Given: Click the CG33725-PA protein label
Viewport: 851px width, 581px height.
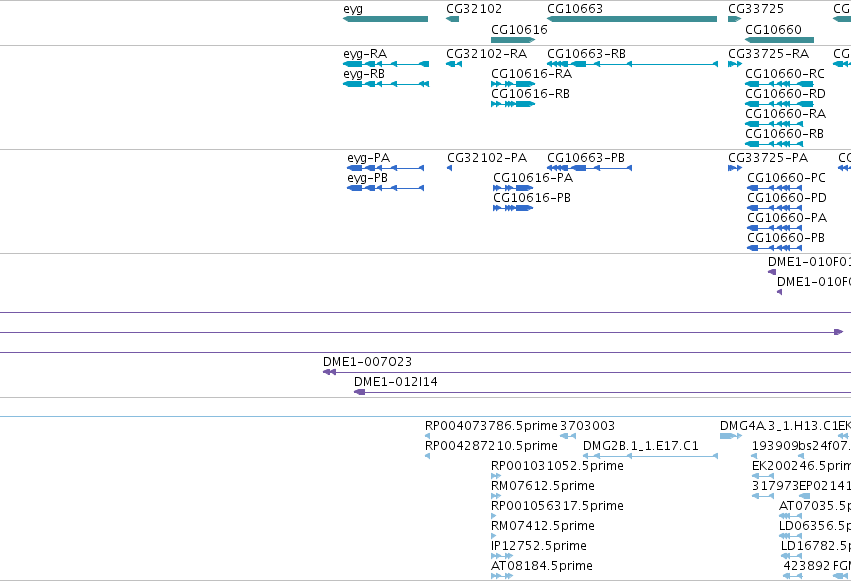Looking at the screenshot, I should point(768,158).
